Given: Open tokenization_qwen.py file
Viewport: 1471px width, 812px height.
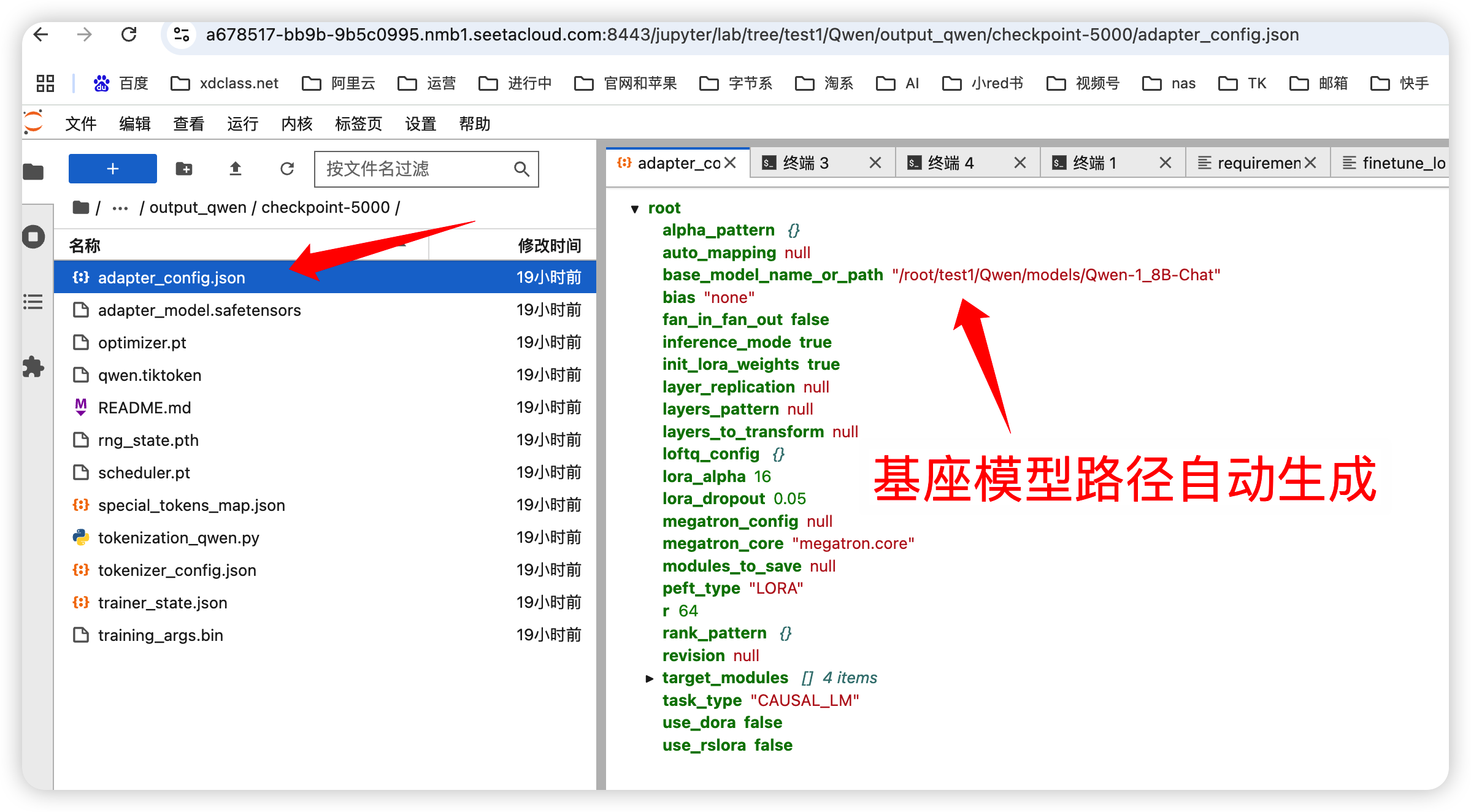Looking at the screenshot, I should coord(179,538).
